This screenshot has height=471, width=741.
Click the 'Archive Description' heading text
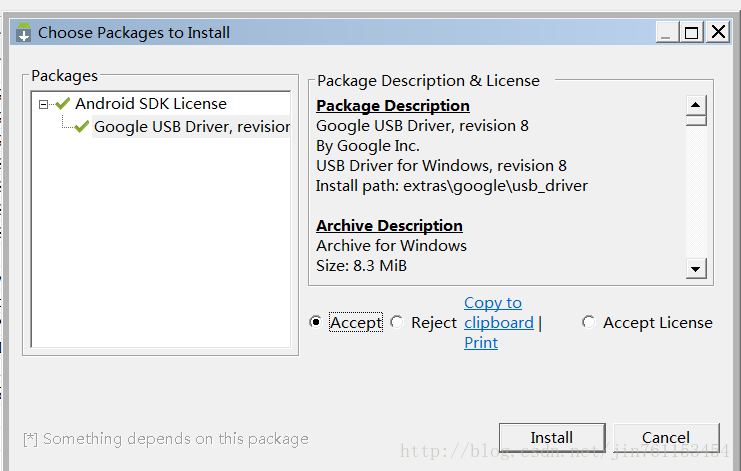(x=389, y=226)
